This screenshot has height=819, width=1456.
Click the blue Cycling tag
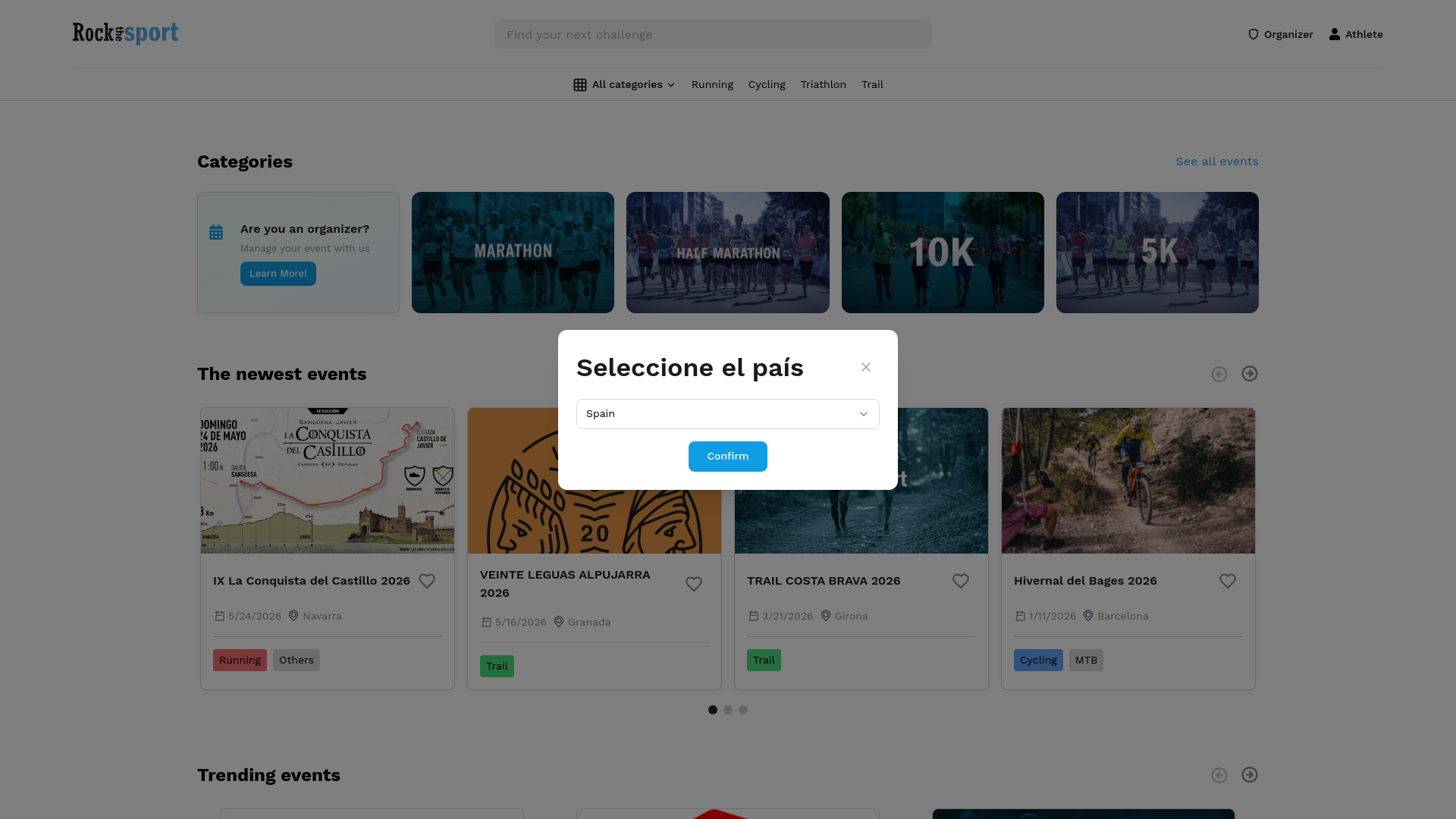(x=1038, y=661)
